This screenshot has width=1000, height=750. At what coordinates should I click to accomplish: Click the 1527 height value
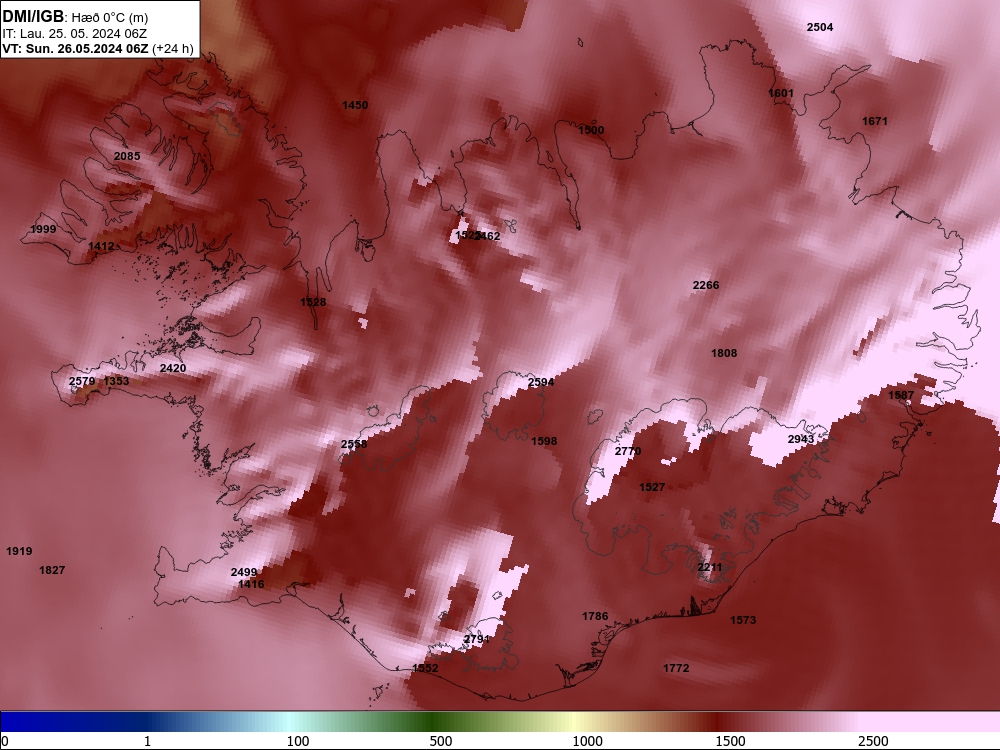[652, 487]
